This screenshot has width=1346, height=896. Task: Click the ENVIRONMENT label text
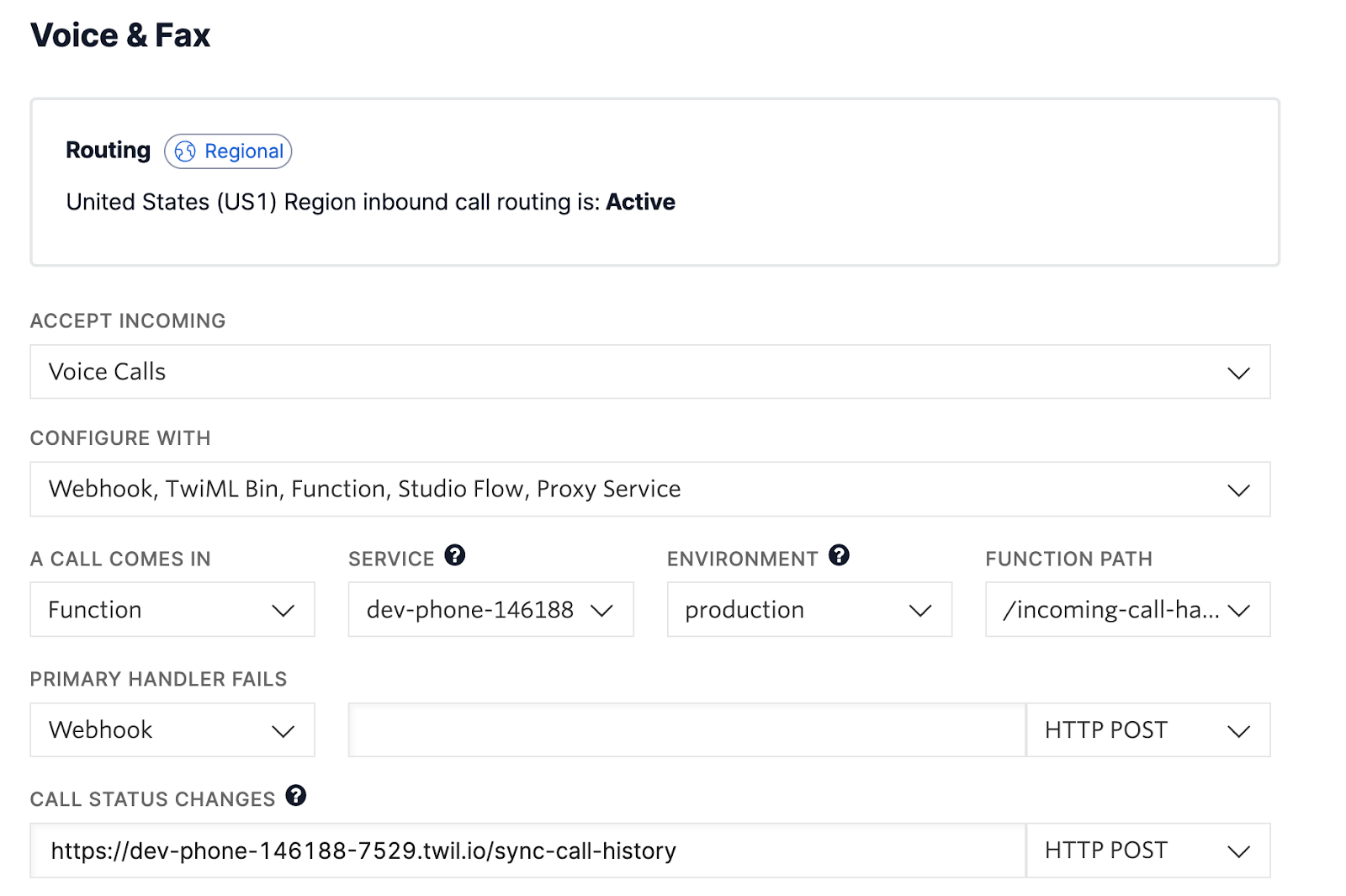coord(742,559)
